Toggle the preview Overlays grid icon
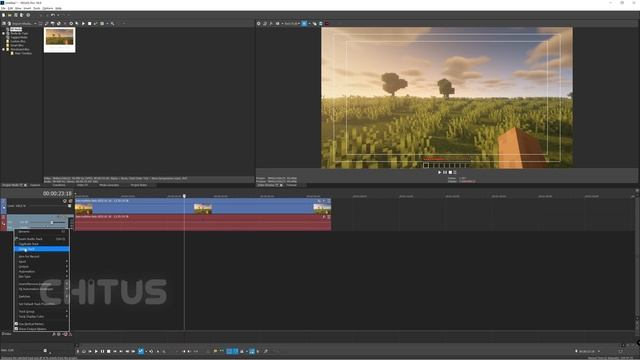640x360 pixels. coord(304,24)
